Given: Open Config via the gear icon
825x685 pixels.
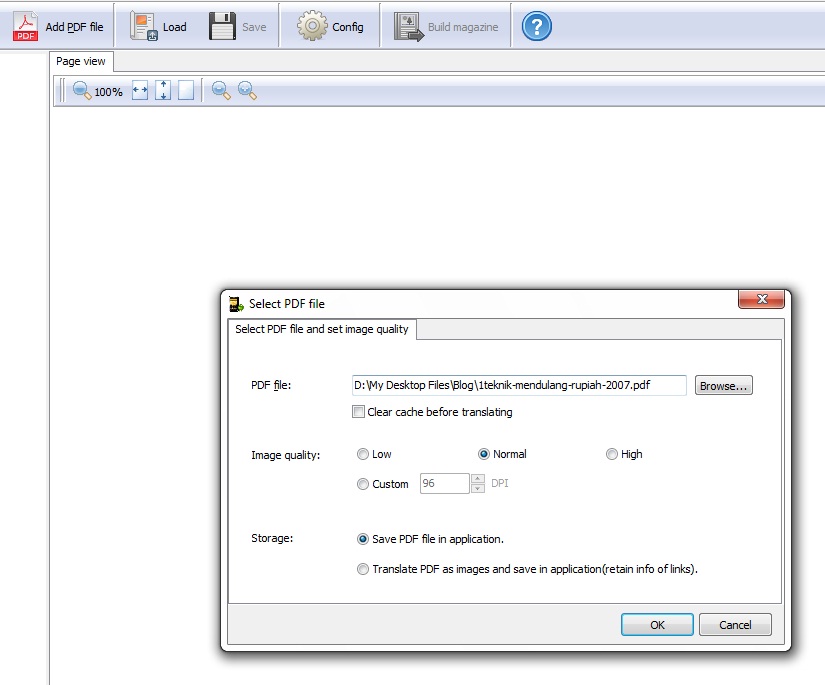Looking at the screenshot, I should coord(312,26).
